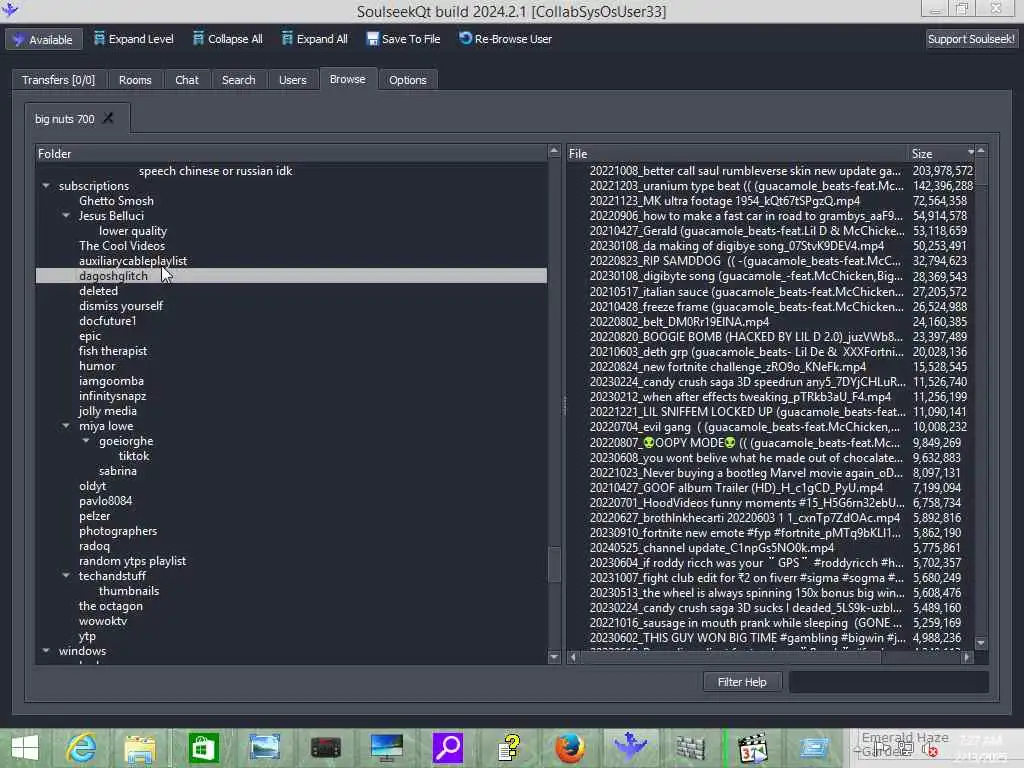Image resolution: width=1024 pixels, height=768 pixels.
Task: Select the tiktok folder
Action: click(x=134, y=456)
